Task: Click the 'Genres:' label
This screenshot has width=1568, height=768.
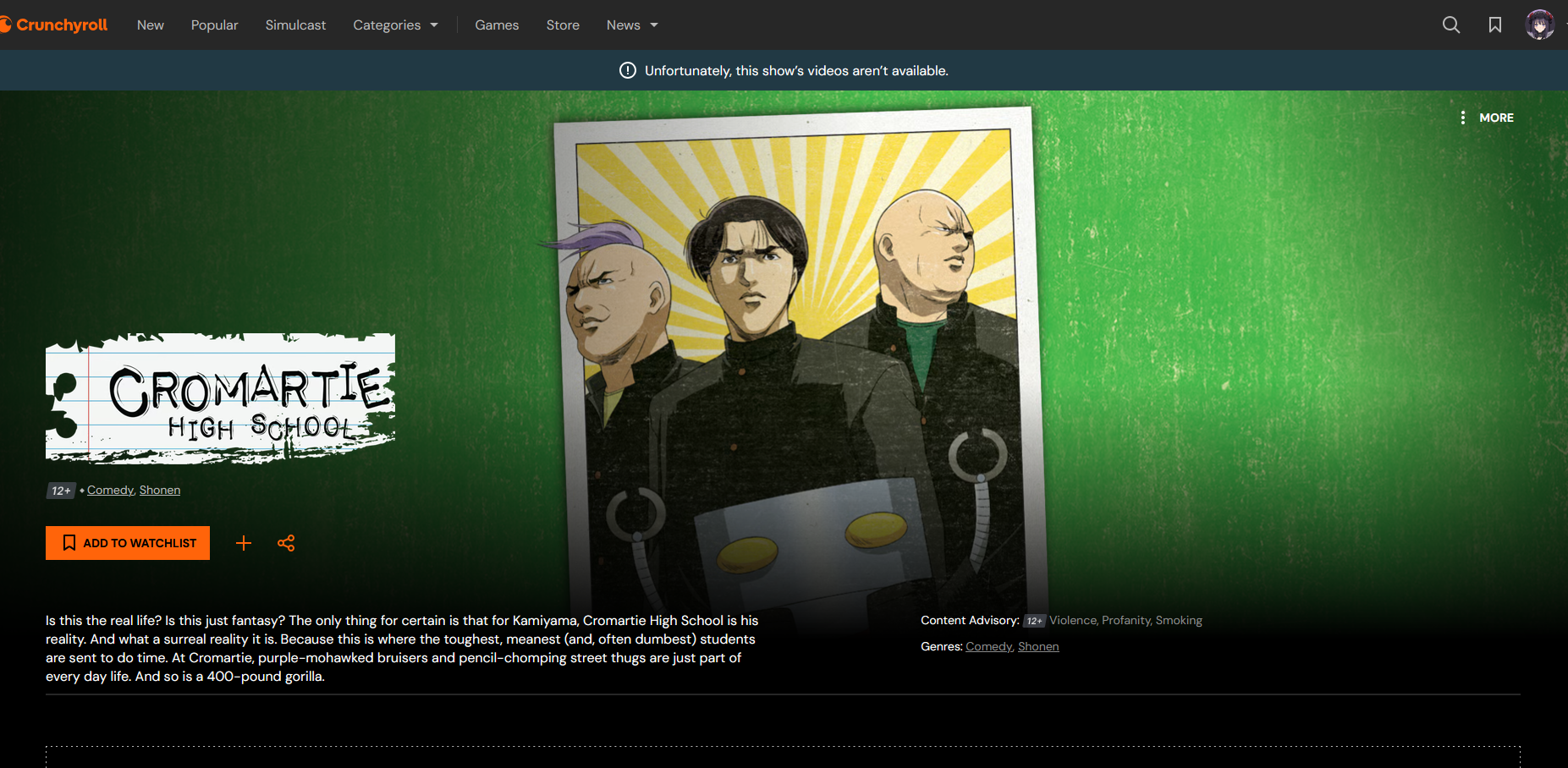Action: click(x=942, y=646)
